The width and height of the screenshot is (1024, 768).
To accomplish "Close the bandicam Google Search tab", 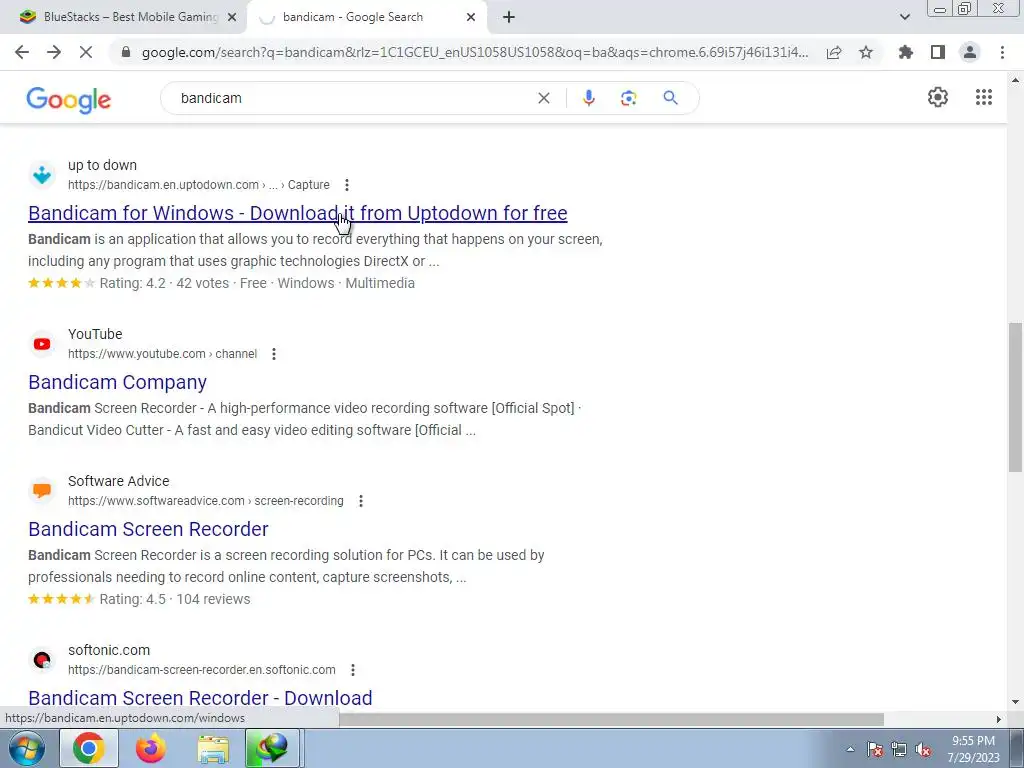I will (x=471, y=17).
